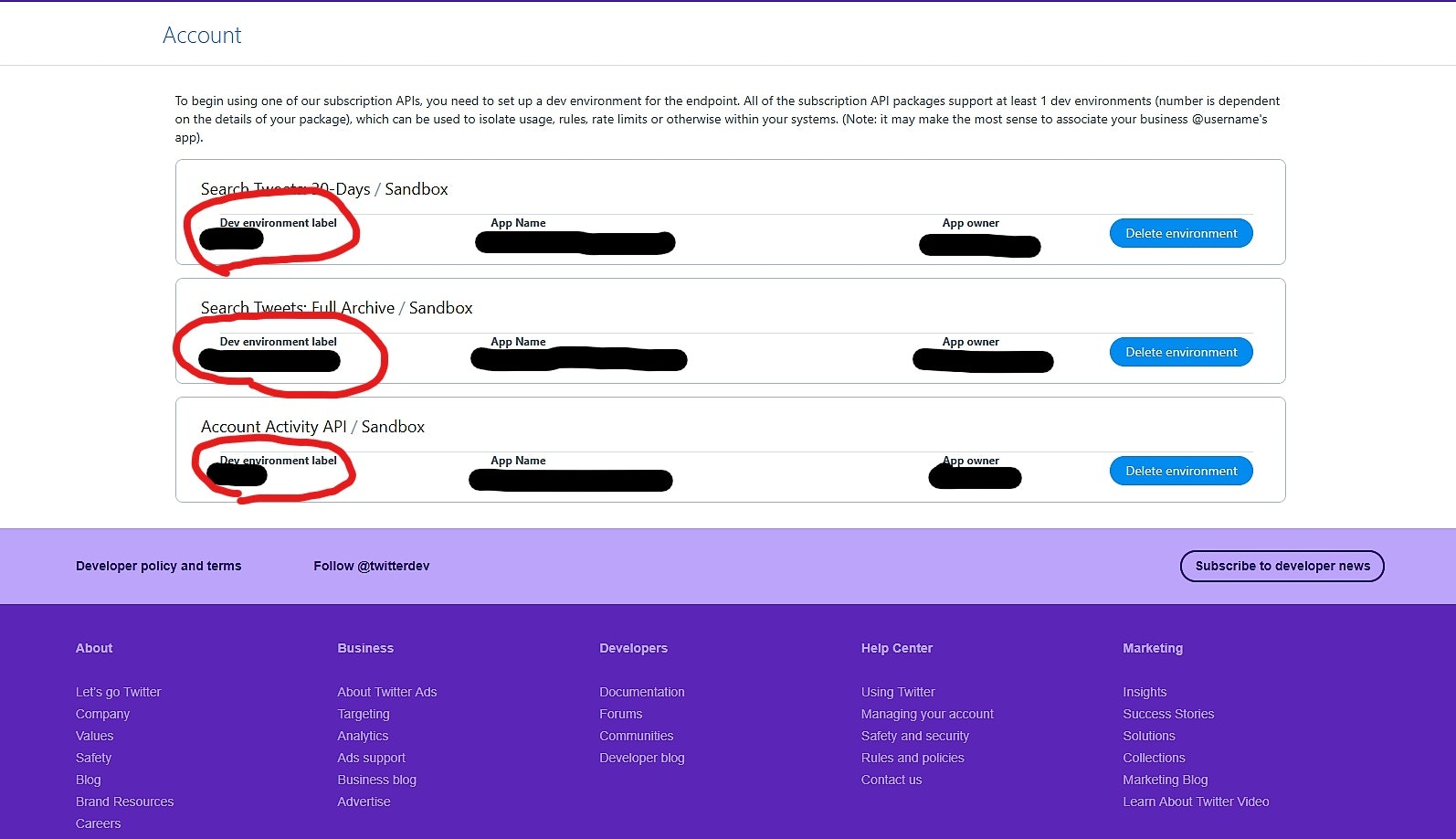Subscribe to developer news
This screenshot has height=839, width=1456.
1282,566
